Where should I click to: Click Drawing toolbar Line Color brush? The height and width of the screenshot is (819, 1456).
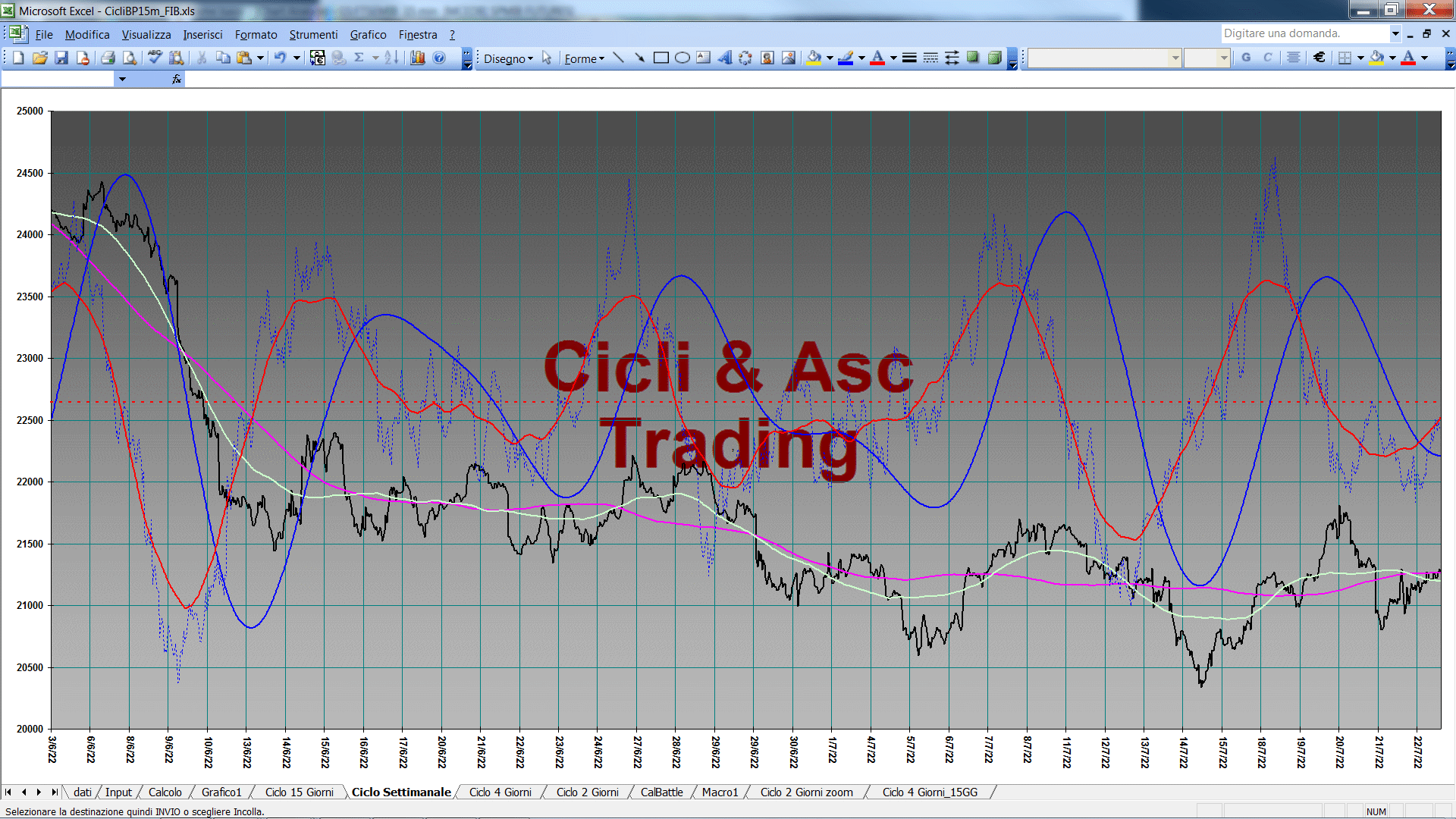coord(846,58)
